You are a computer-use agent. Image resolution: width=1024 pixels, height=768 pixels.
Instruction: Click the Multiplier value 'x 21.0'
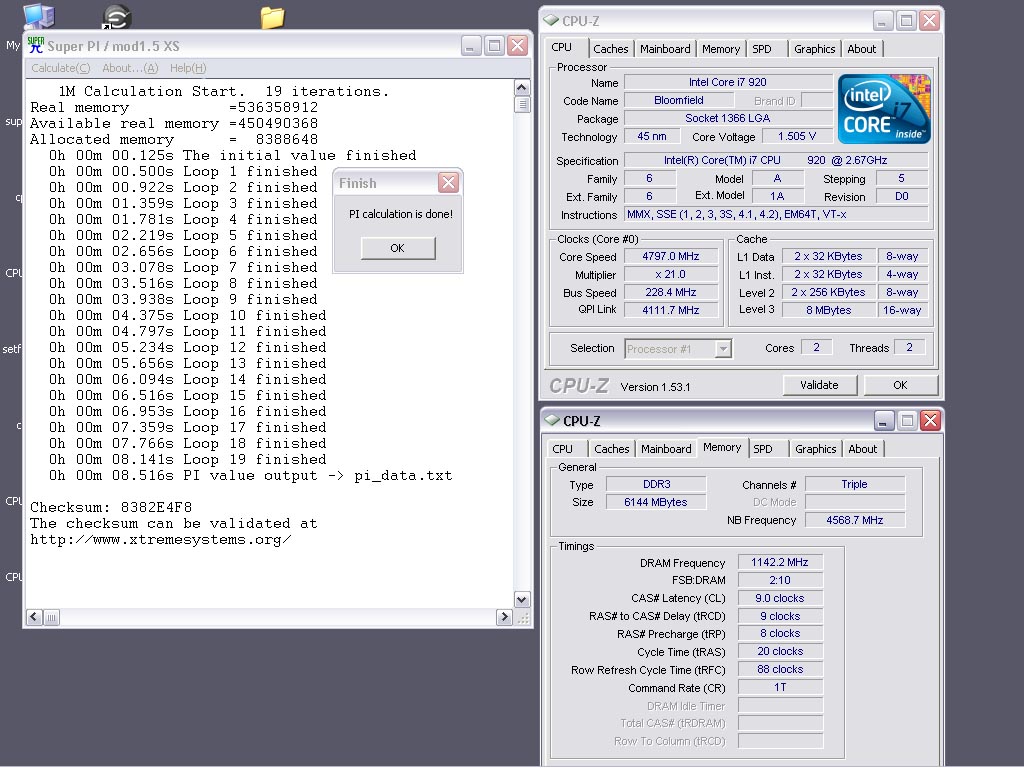671,275
